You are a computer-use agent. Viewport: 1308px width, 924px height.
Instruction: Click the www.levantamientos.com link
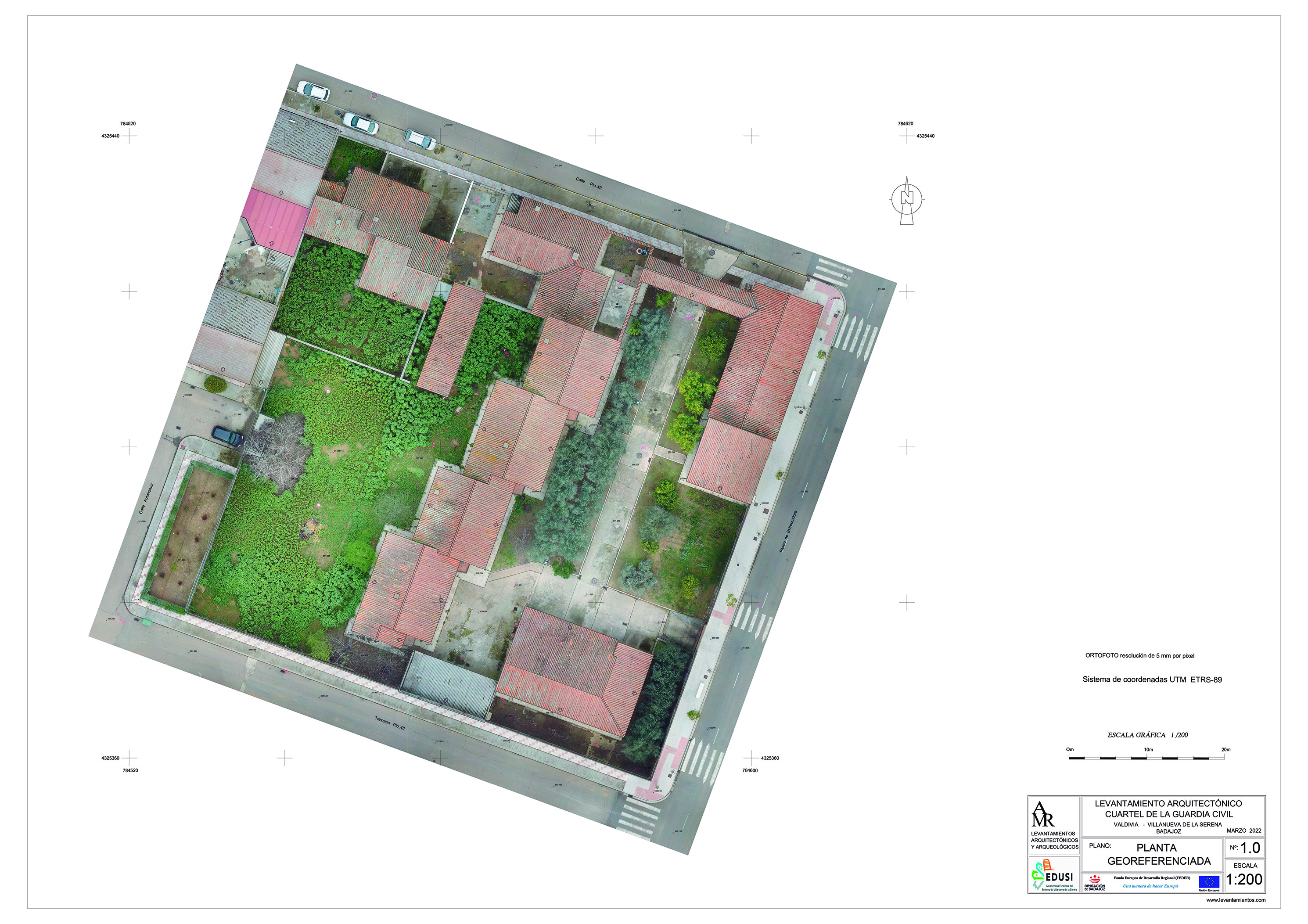[1236, 900]
